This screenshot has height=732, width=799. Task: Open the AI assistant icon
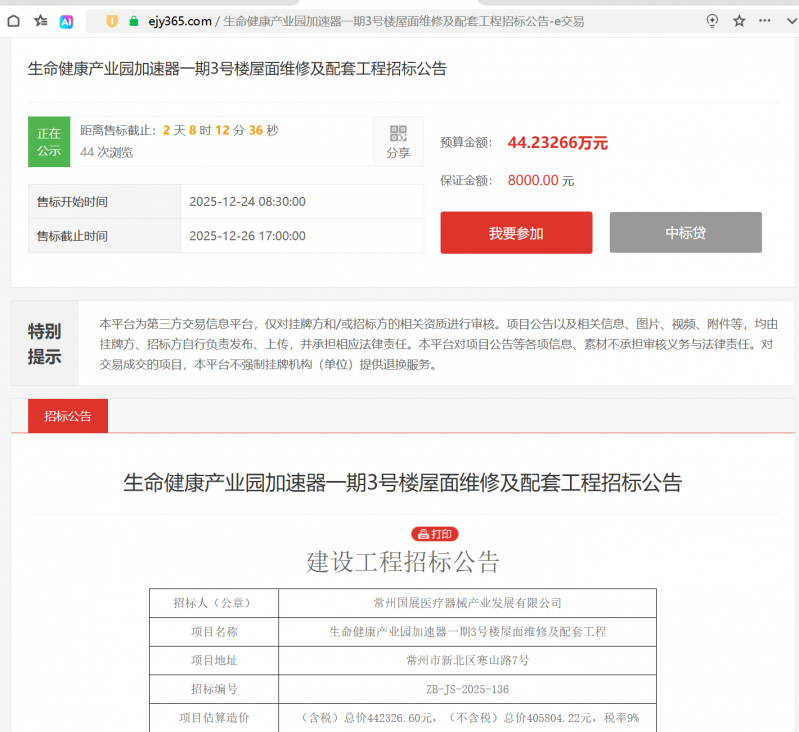pos(67,20)
